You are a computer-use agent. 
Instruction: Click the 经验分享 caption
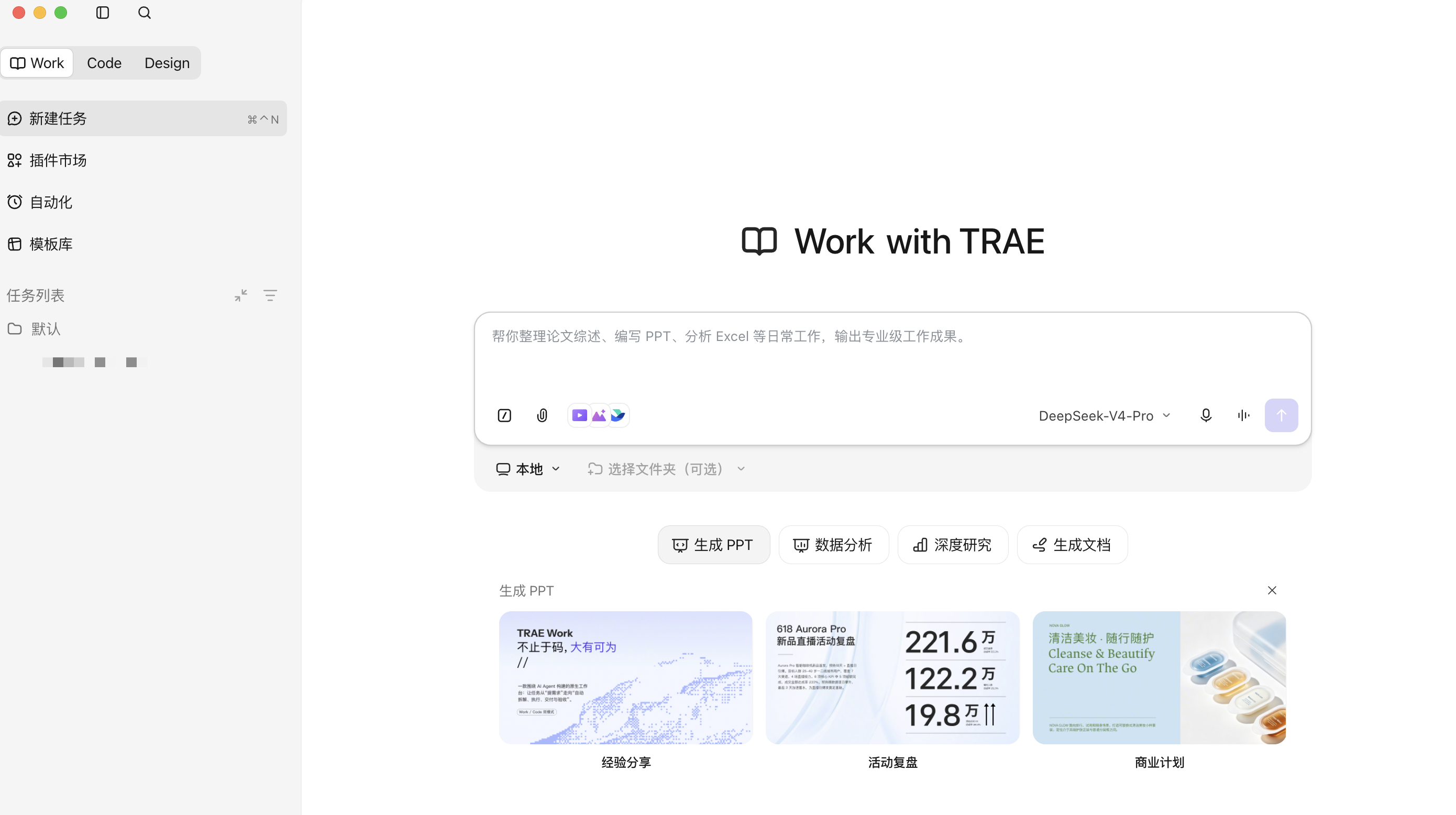tap(626, 763)
